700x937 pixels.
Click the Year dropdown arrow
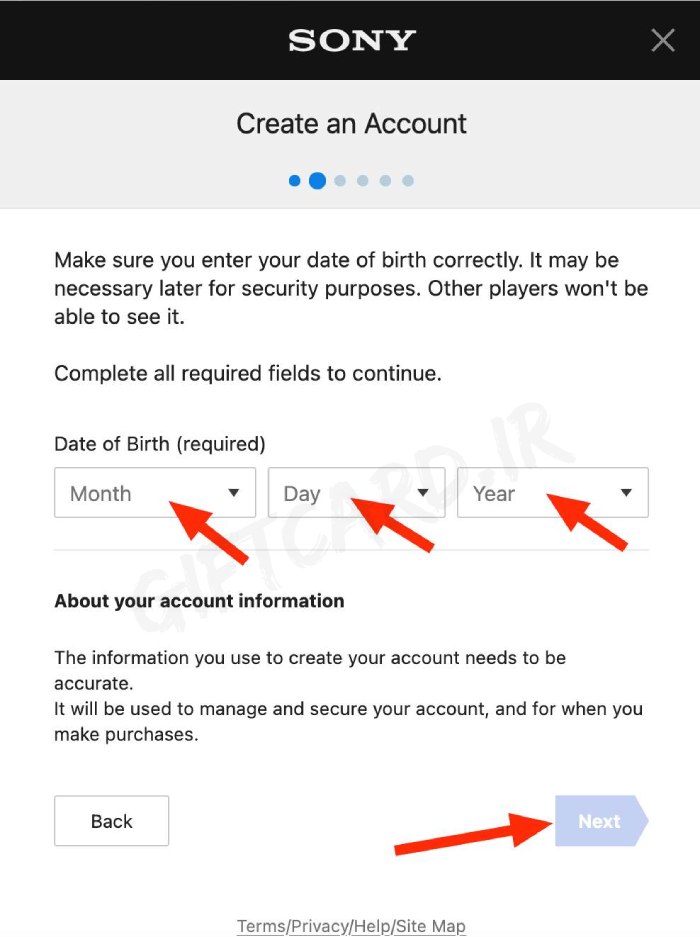pos(626,492)
